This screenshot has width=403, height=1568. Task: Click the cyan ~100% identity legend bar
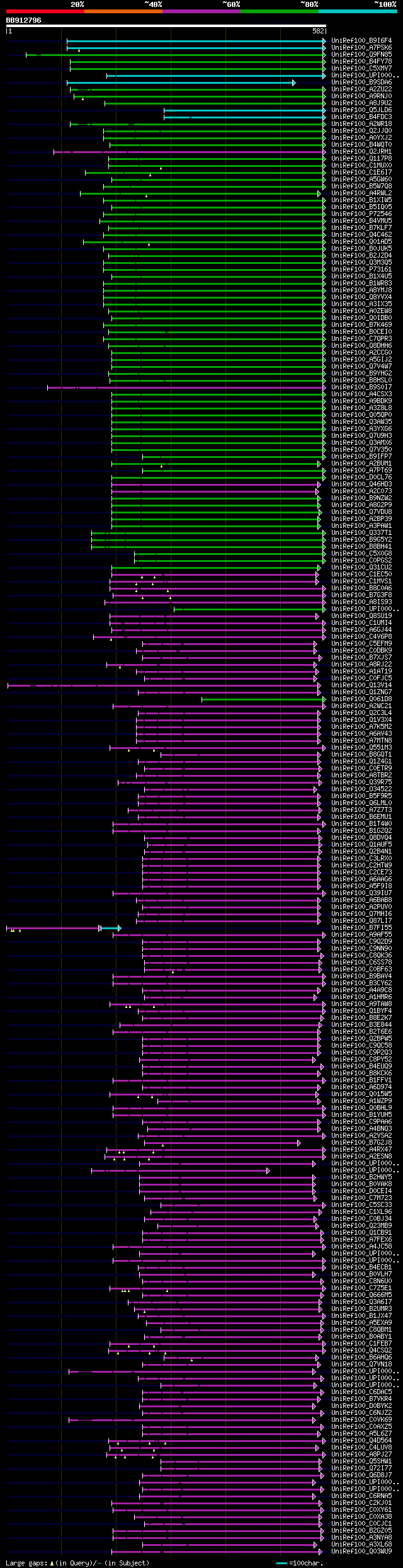[x=358, y=11]
